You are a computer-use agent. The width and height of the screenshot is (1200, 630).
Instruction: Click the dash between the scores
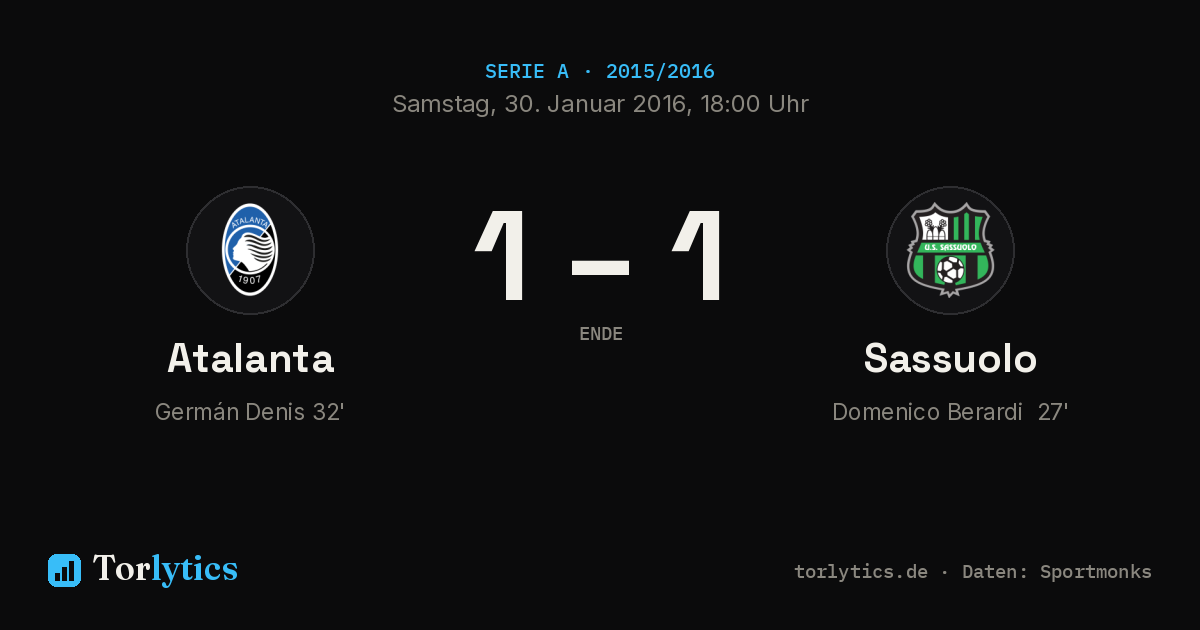[x=600, y=267]
